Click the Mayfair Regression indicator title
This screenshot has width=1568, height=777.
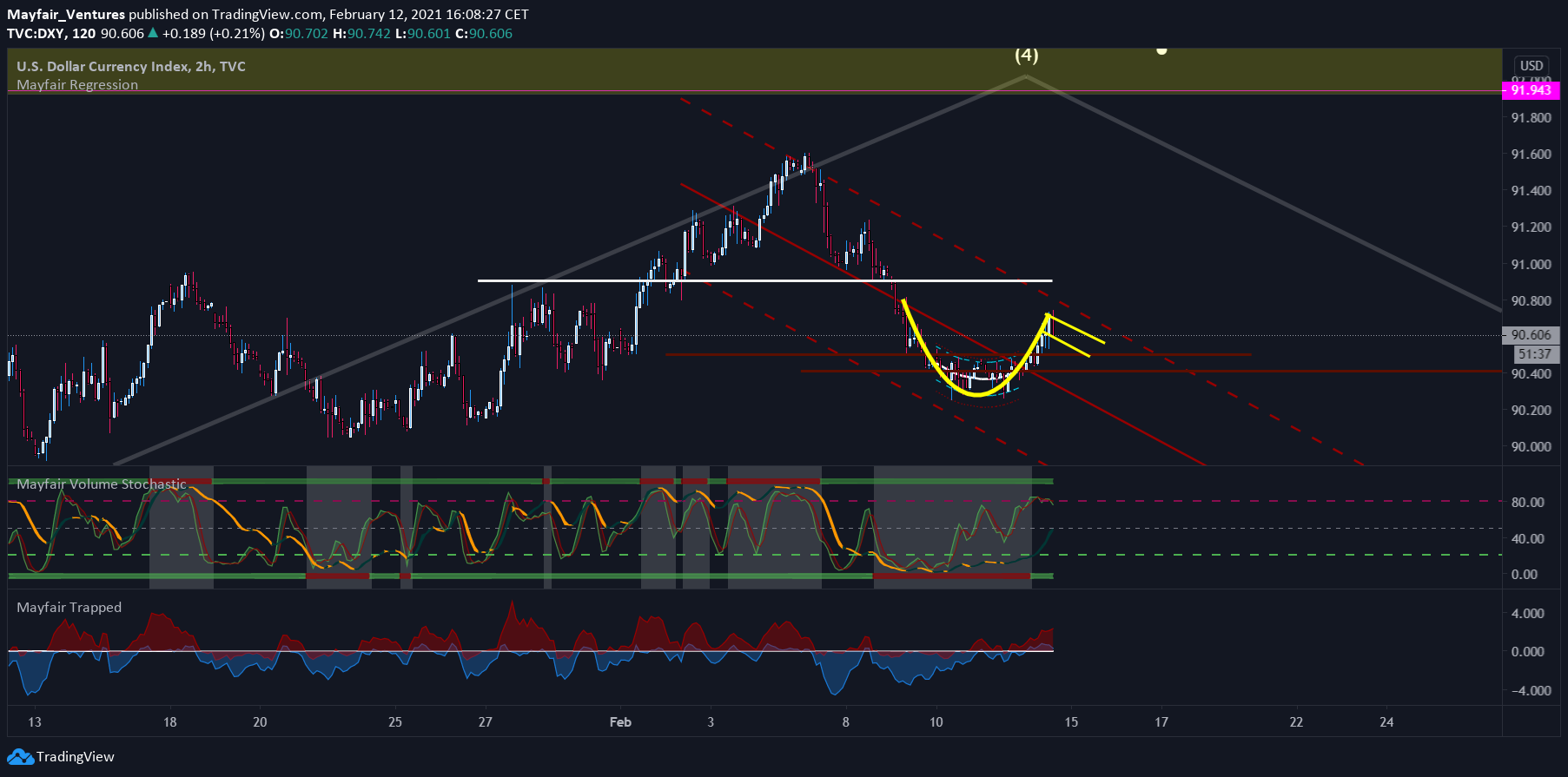77,85
